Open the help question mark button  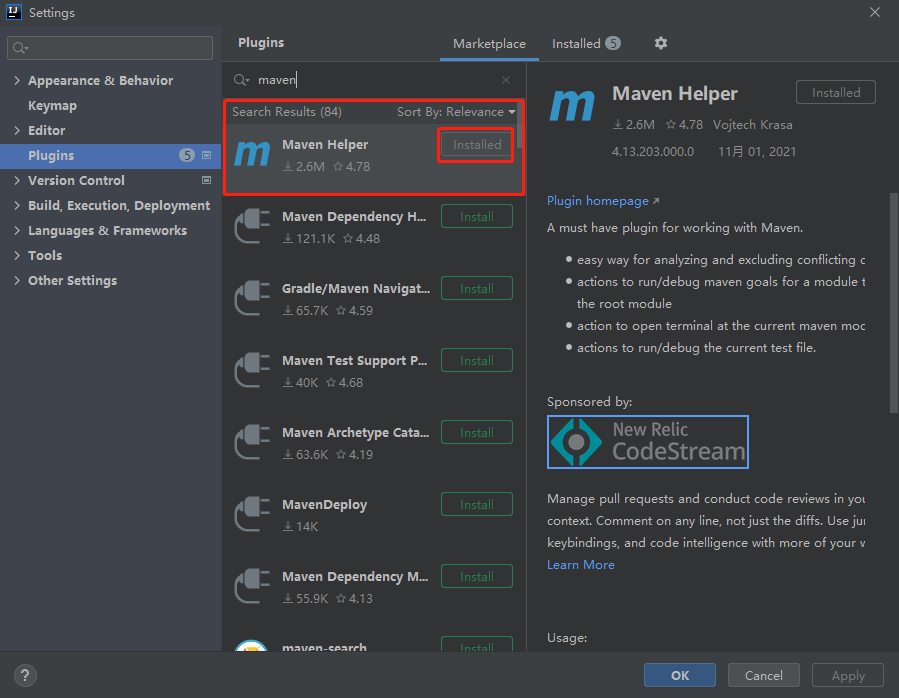click(x=25, y=675)
